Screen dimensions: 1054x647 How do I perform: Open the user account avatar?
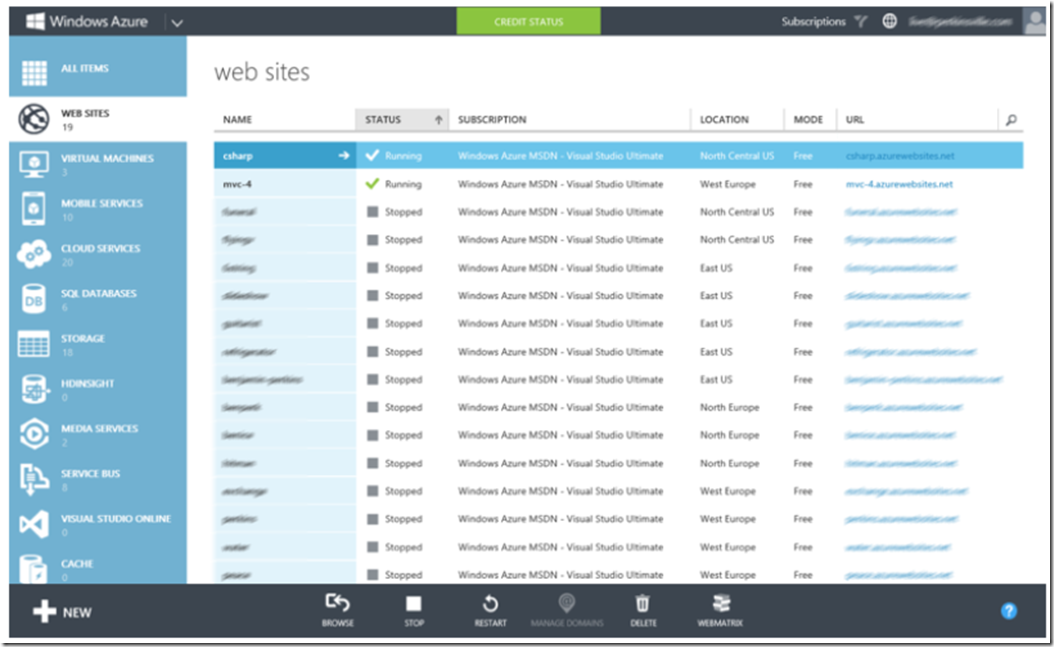tap(1034, 21)
